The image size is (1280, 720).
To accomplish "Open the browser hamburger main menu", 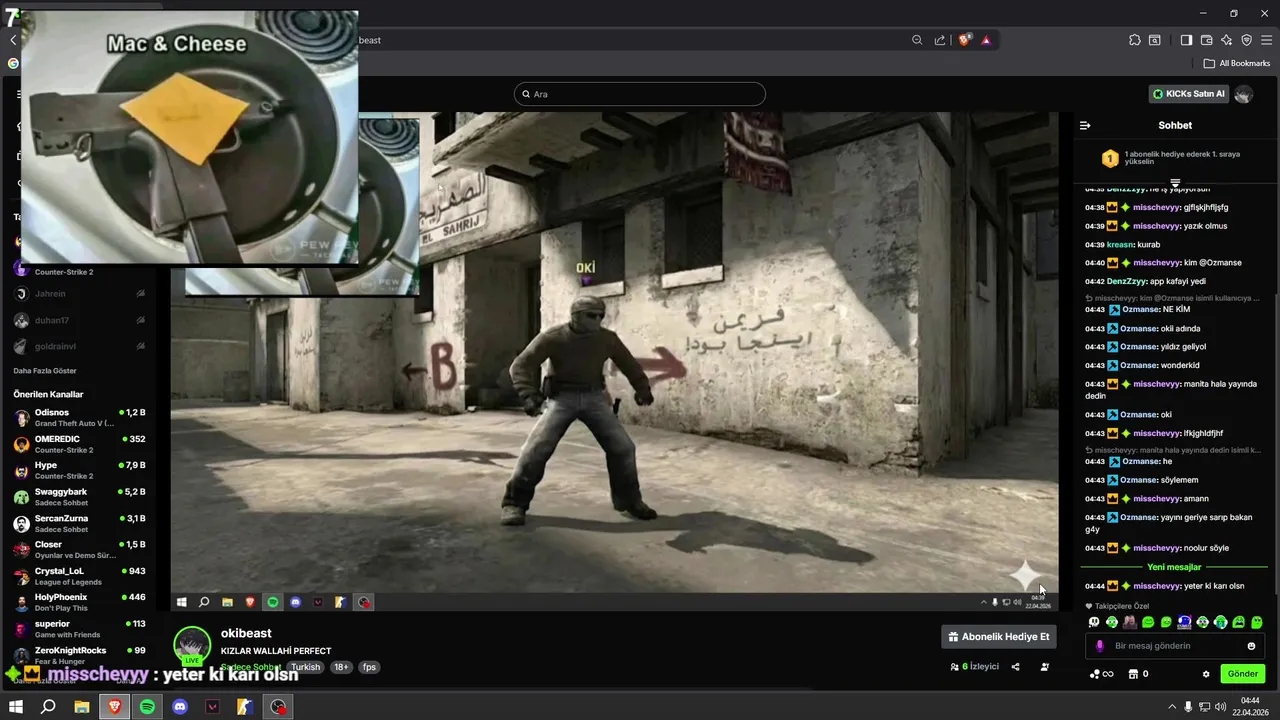I will pos(1266,40).
